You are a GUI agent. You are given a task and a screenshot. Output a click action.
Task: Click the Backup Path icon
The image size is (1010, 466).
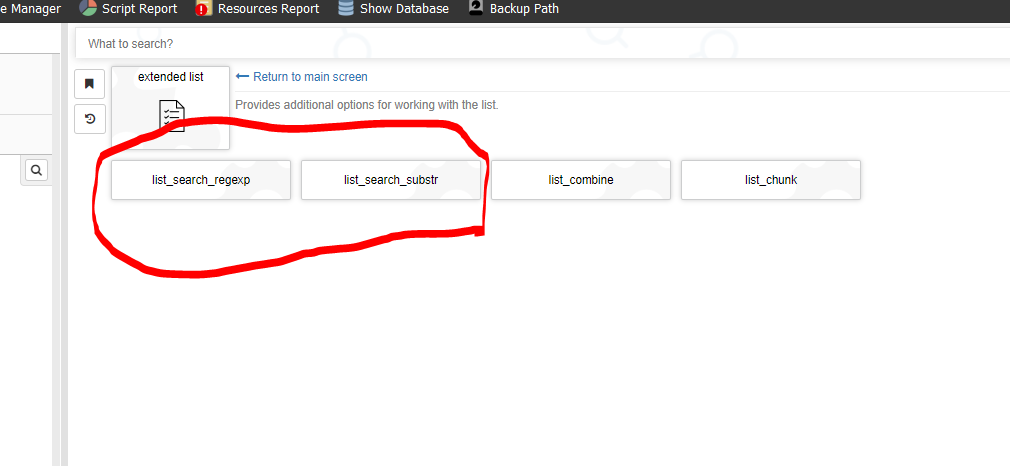pos(476,9)
